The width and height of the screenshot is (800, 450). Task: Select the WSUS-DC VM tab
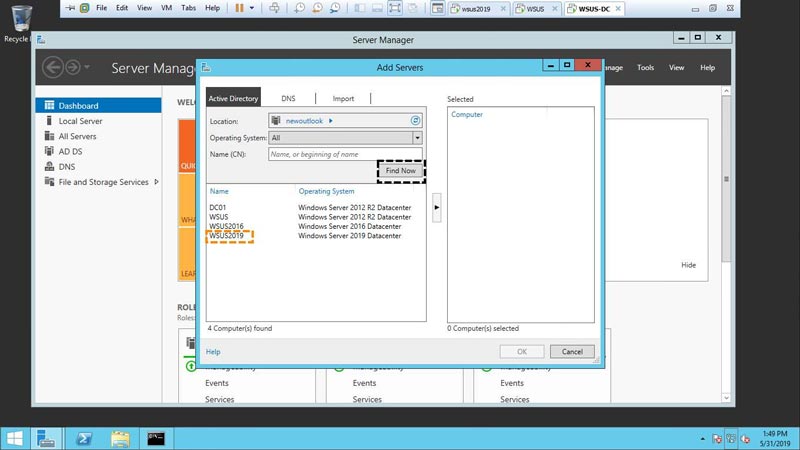[x=593, y=9]
